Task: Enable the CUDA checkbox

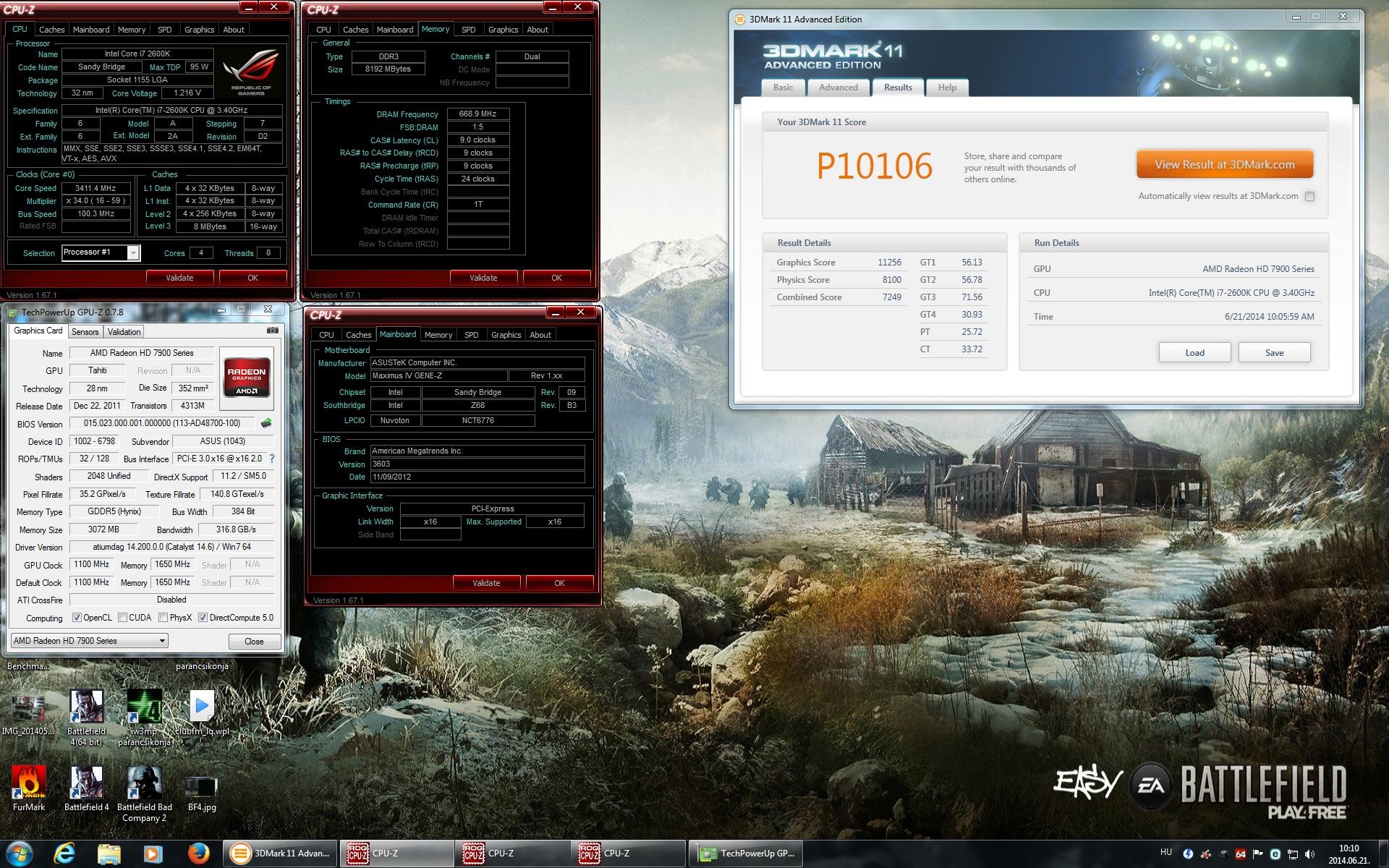Action: click(123, 618)
